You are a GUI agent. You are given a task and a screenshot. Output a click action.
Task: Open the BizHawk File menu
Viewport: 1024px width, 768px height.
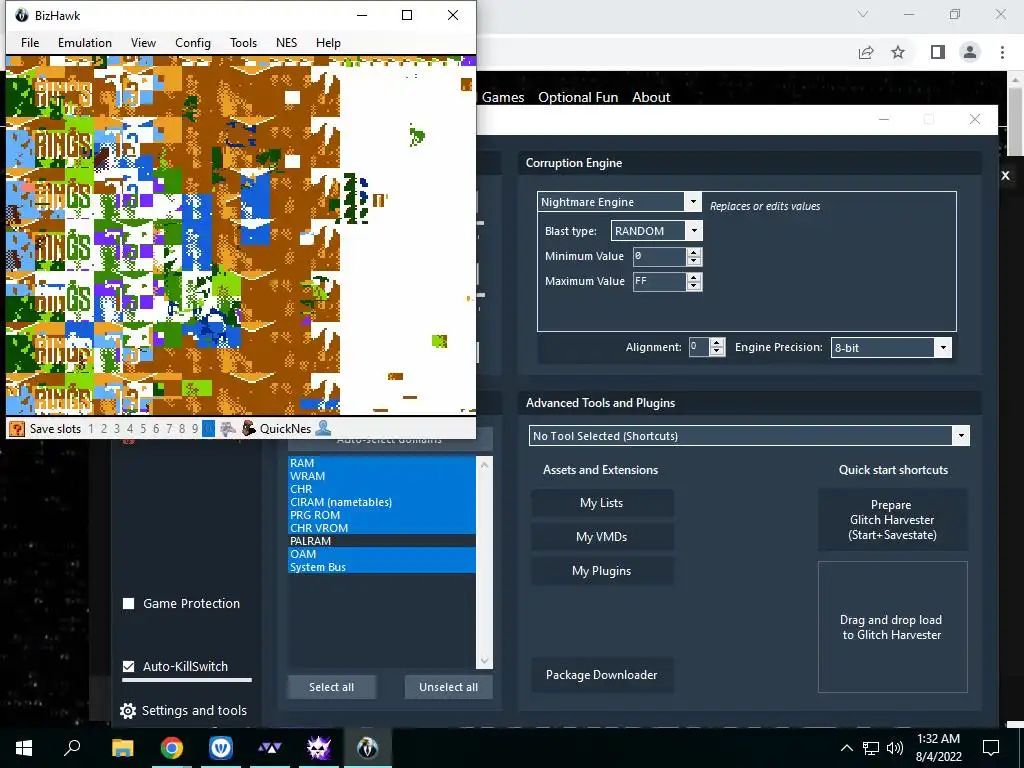pyautogui.click(x=30, y=42)
